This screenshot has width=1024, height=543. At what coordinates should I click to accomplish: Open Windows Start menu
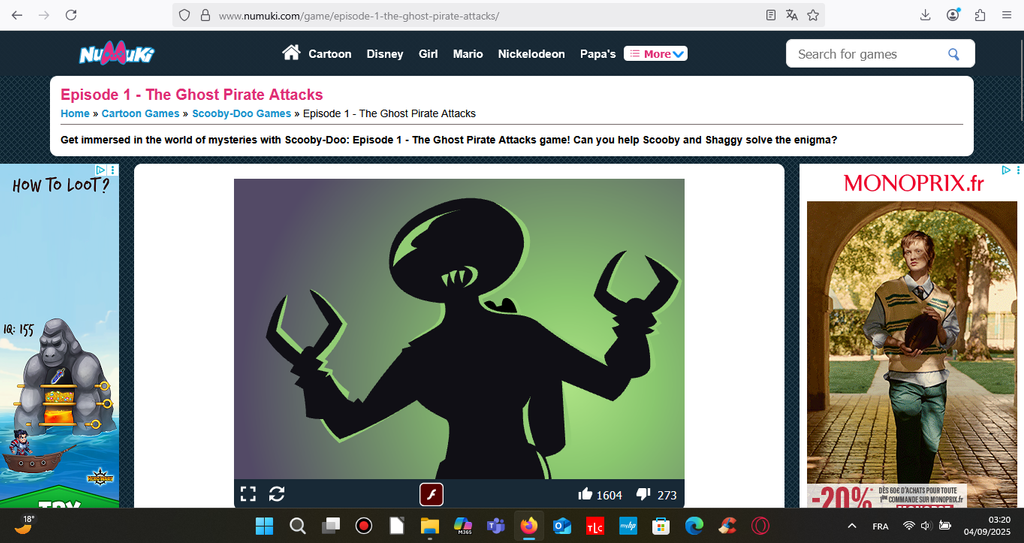pos(264,526)
